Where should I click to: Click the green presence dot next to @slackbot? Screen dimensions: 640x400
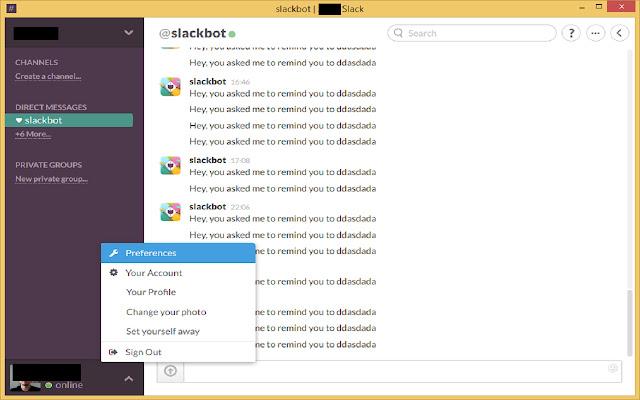pyautogui.click(x=232, y=34)
